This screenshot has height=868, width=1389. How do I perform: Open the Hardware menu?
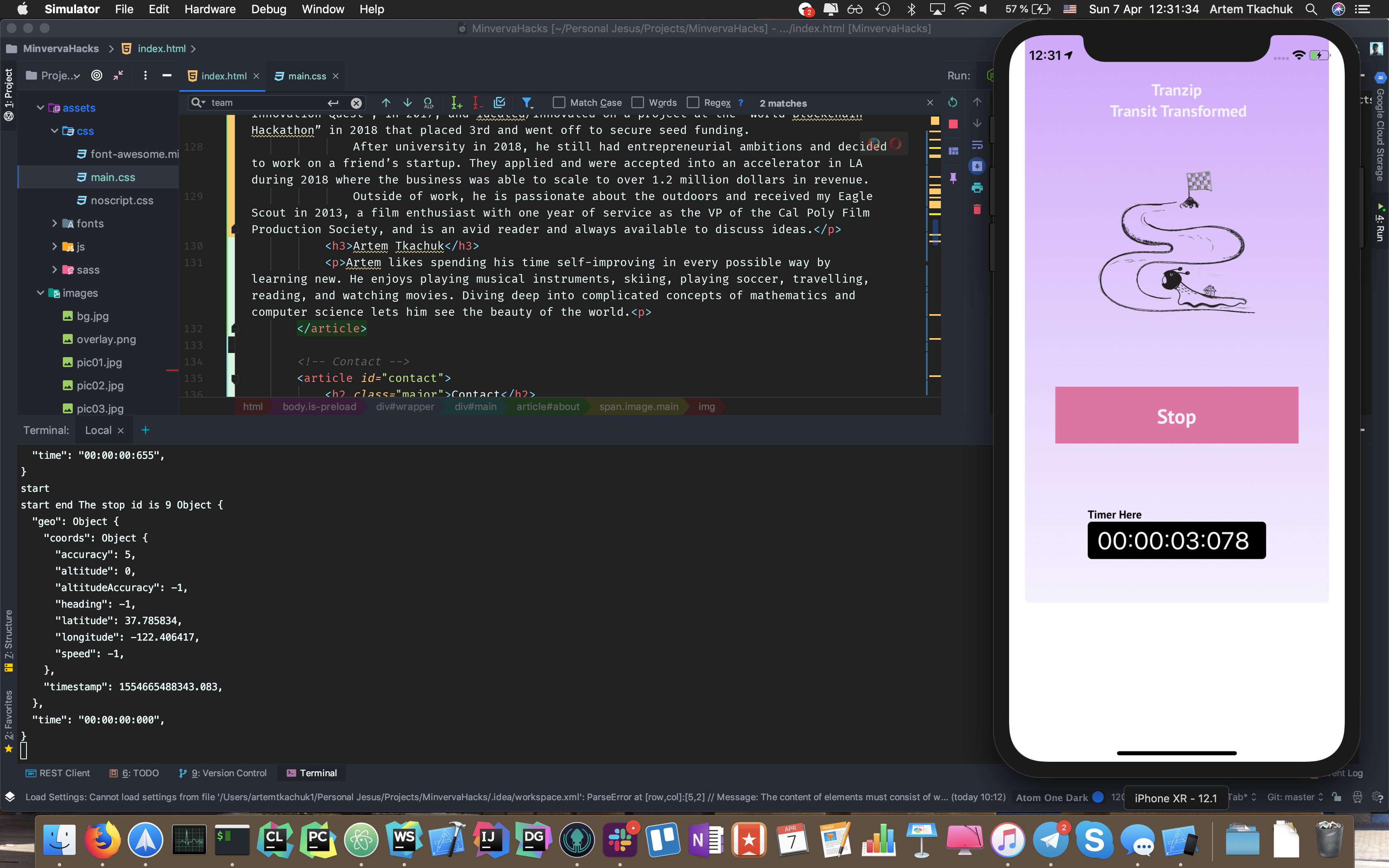[x=210, y=9]
